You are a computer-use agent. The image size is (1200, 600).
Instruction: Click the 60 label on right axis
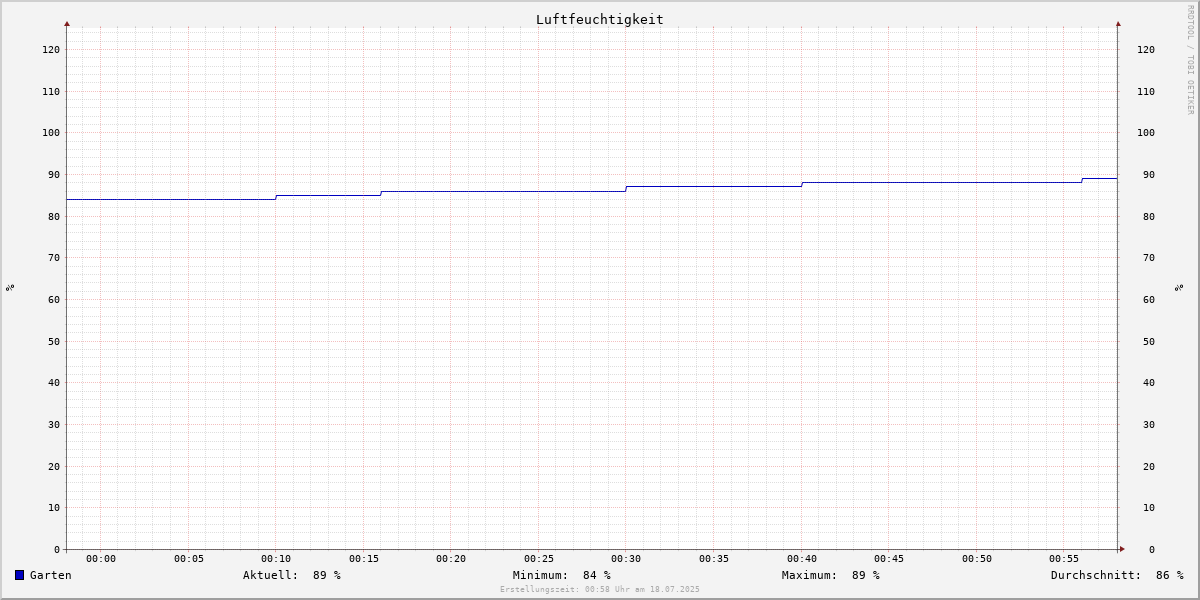tap(1149, 300)
